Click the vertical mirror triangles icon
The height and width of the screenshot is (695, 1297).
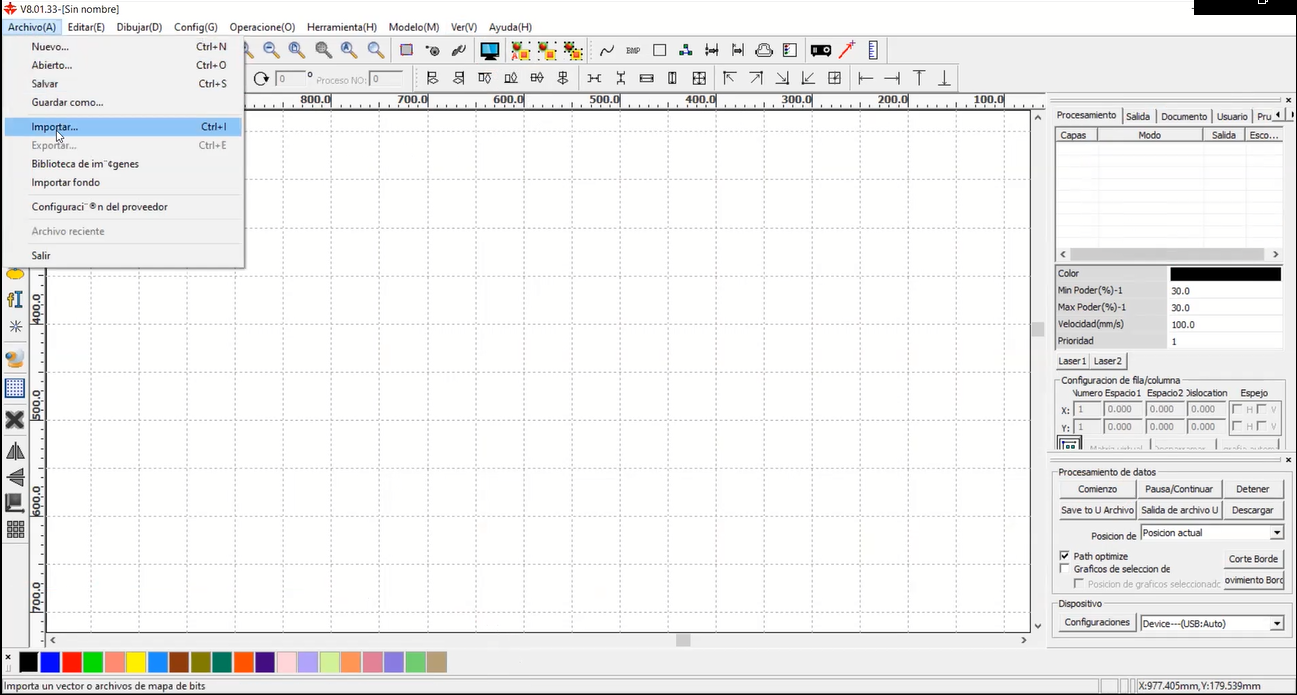(x=15, y=477)
